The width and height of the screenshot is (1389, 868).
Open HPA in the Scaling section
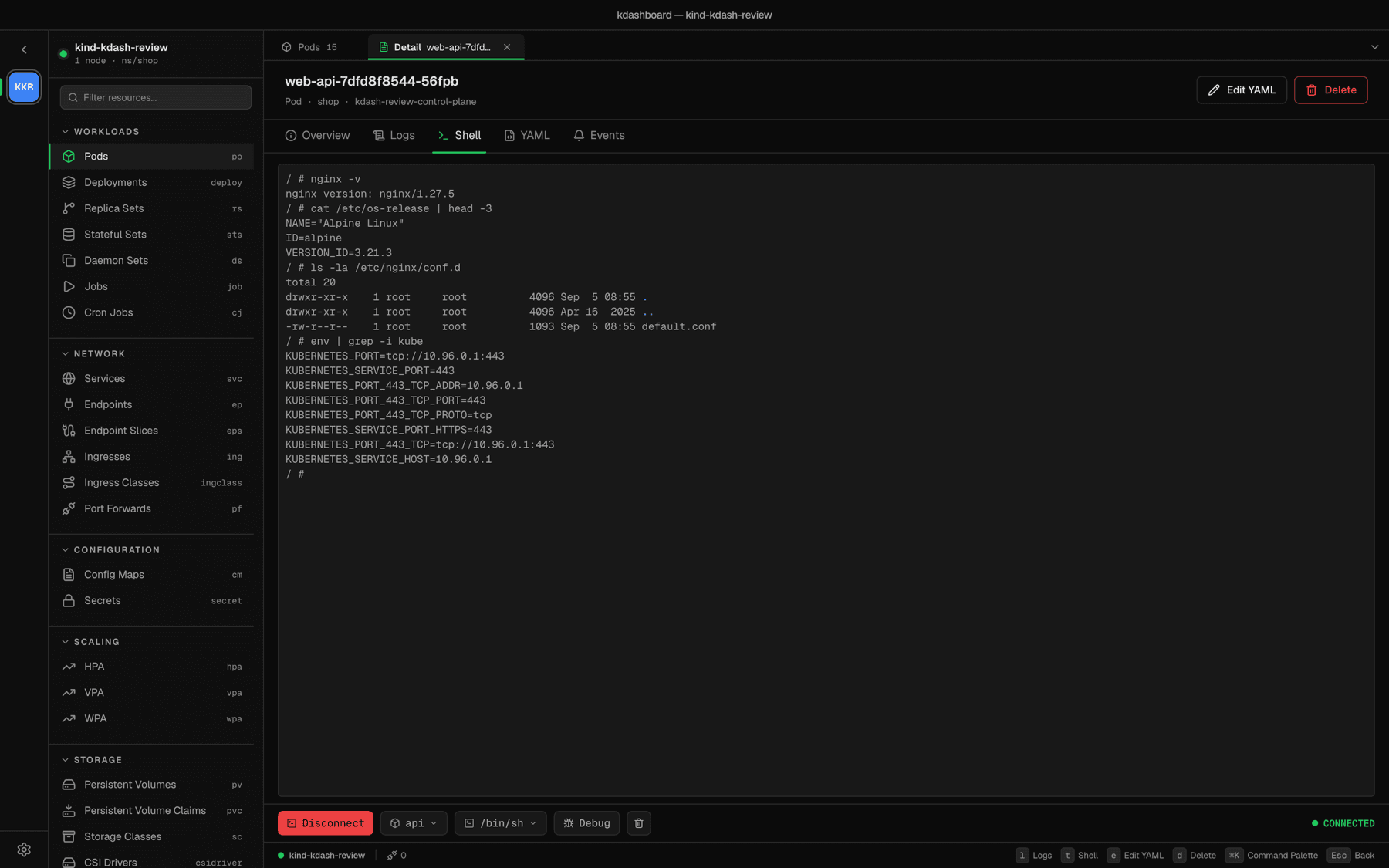[x=151, y=667]
